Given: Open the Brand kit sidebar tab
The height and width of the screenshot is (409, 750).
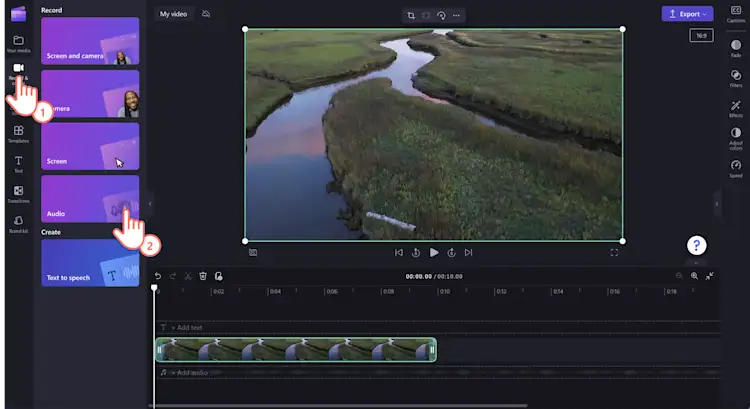Looking at the screenshot, I should coord(18,224).
